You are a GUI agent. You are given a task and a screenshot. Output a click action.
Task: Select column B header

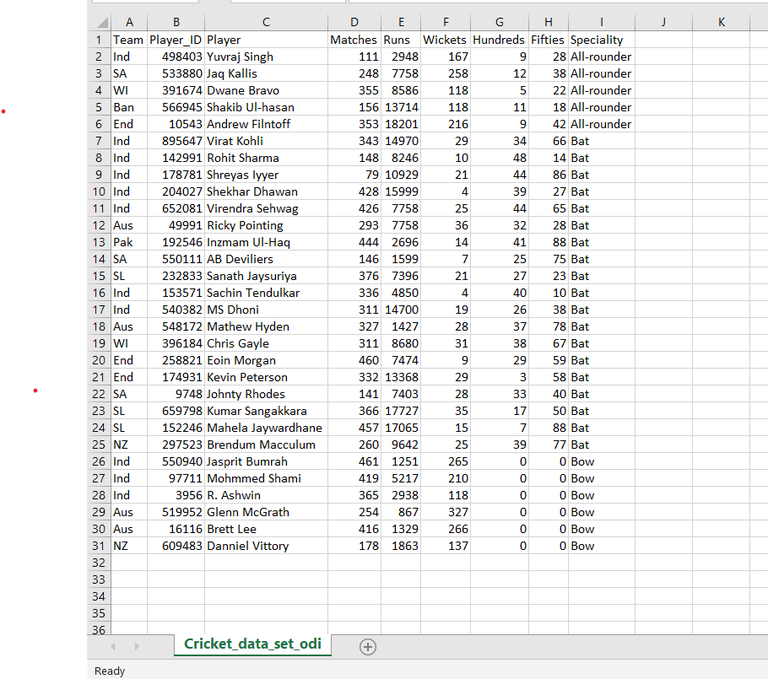click(176, 22)
